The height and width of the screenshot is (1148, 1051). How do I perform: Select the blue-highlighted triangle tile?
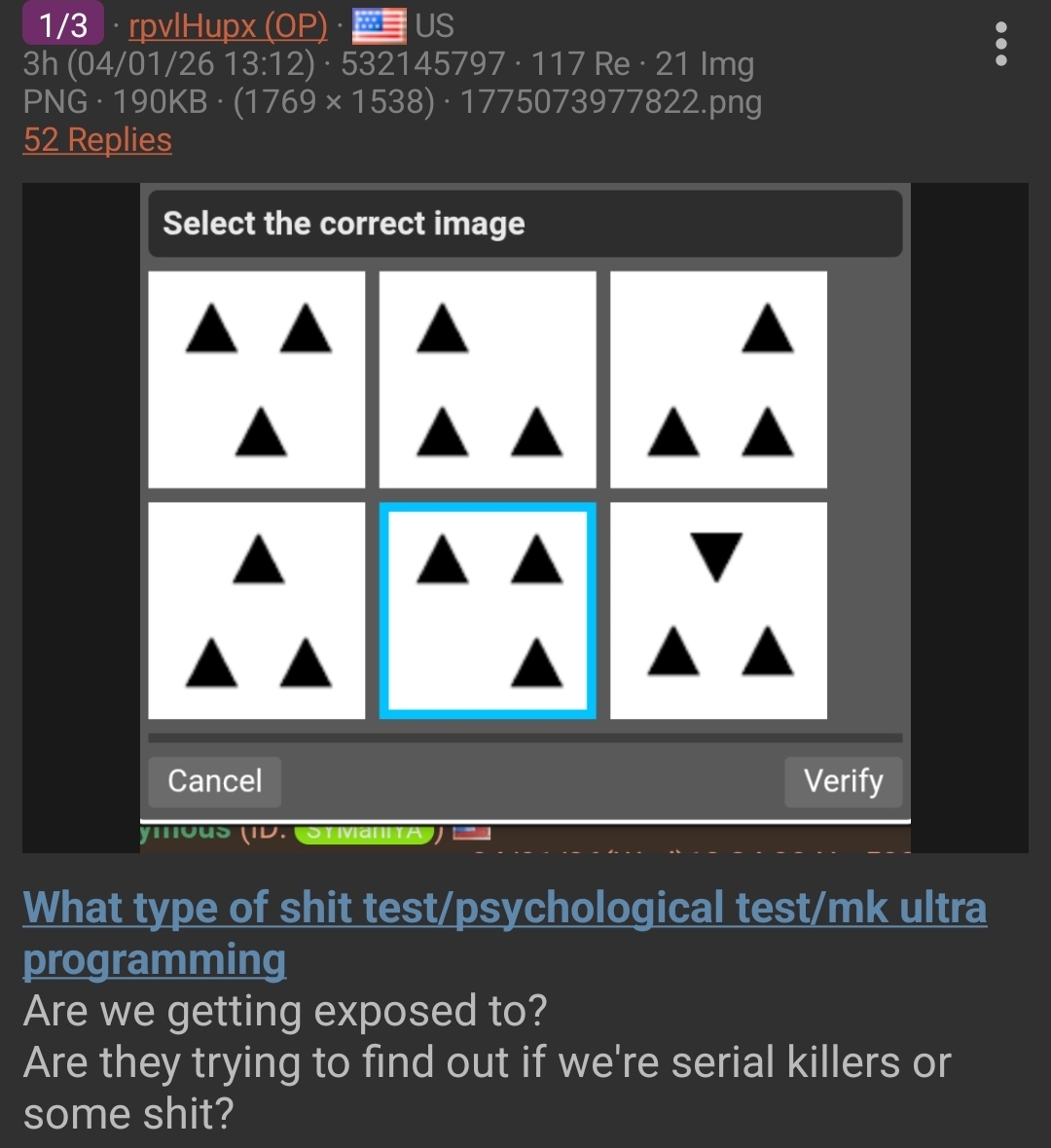[488, 611]
